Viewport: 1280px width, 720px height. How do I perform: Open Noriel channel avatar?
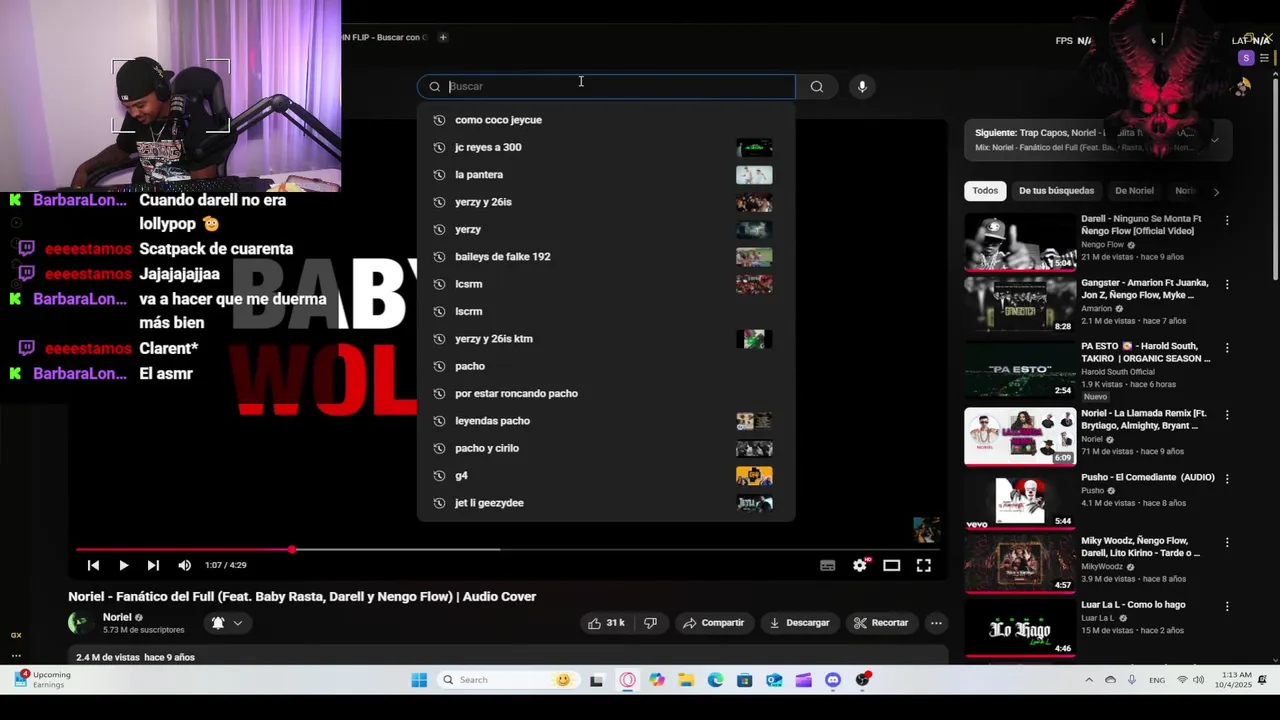tap(81, 623)
